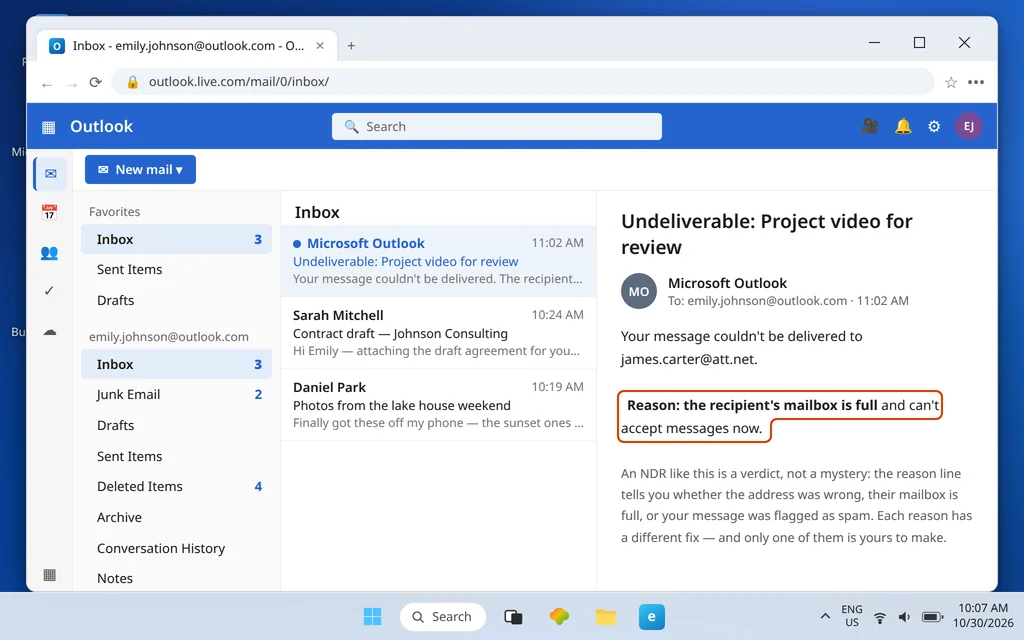Open the ENG US language indicator
The image size is (1024, 640).
tap(852, 616)
